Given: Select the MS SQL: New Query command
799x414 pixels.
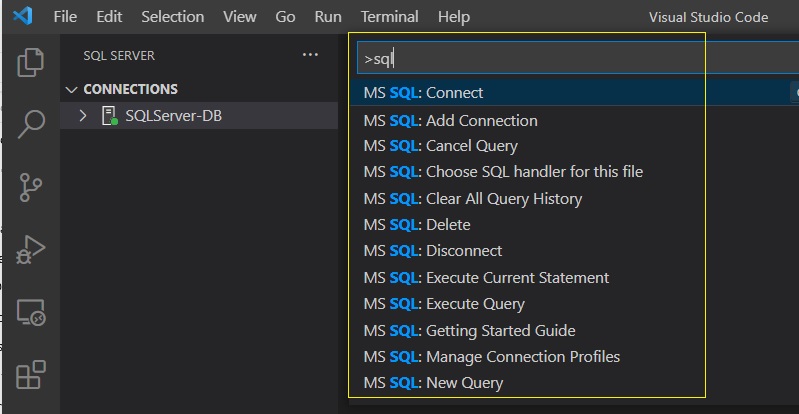Looking at the screenshot, I should tap(574, 383).
